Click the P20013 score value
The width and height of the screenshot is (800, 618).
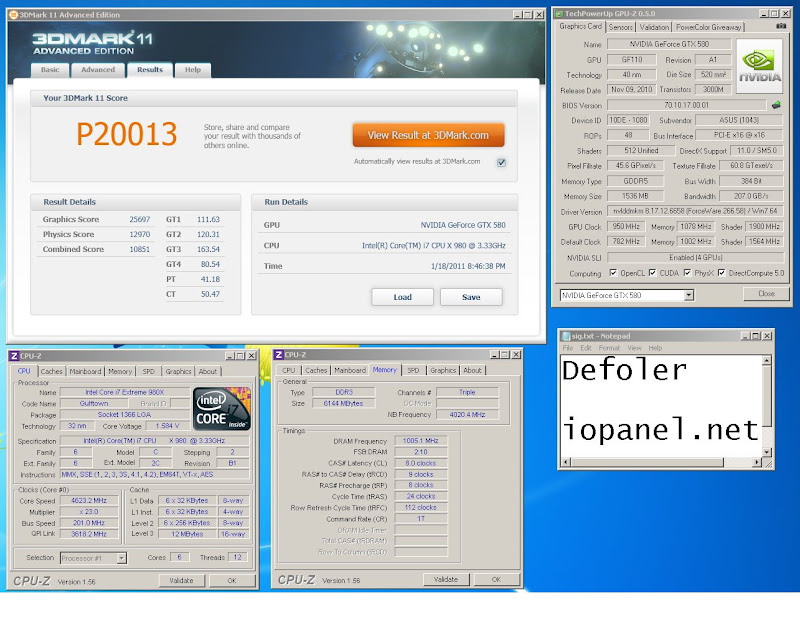coord(127,134)
